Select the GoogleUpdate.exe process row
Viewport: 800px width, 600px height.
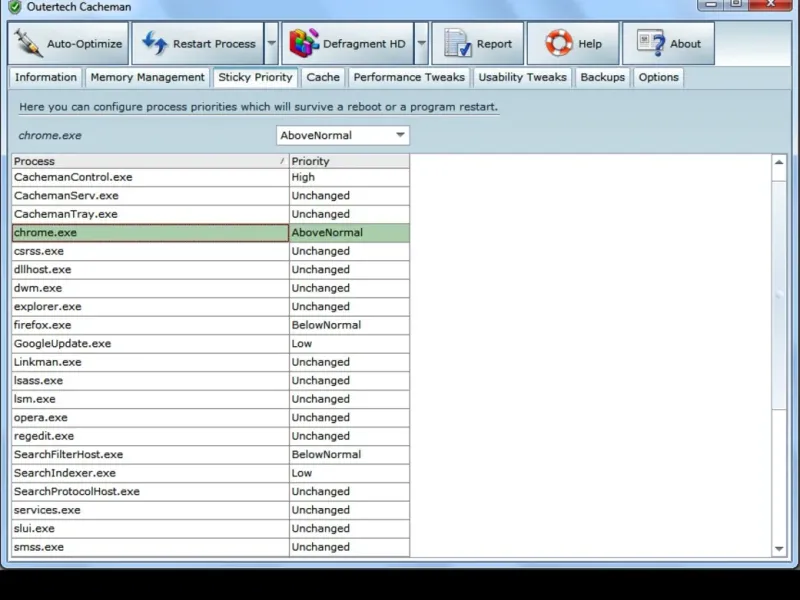[62, 344]
